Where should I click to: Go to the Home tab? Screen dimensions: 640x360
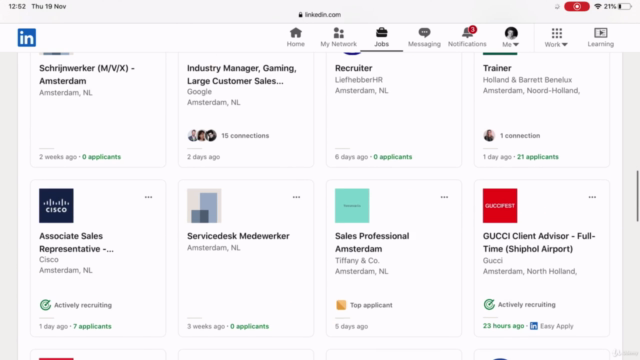point(296,38)
